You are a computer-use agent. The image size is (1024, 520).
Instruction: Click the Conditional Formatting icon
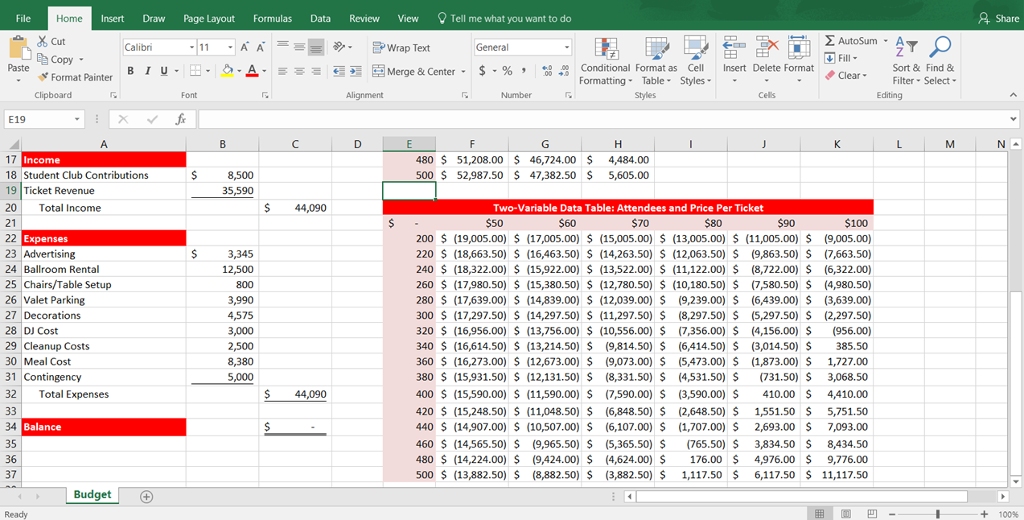[604, 49]
